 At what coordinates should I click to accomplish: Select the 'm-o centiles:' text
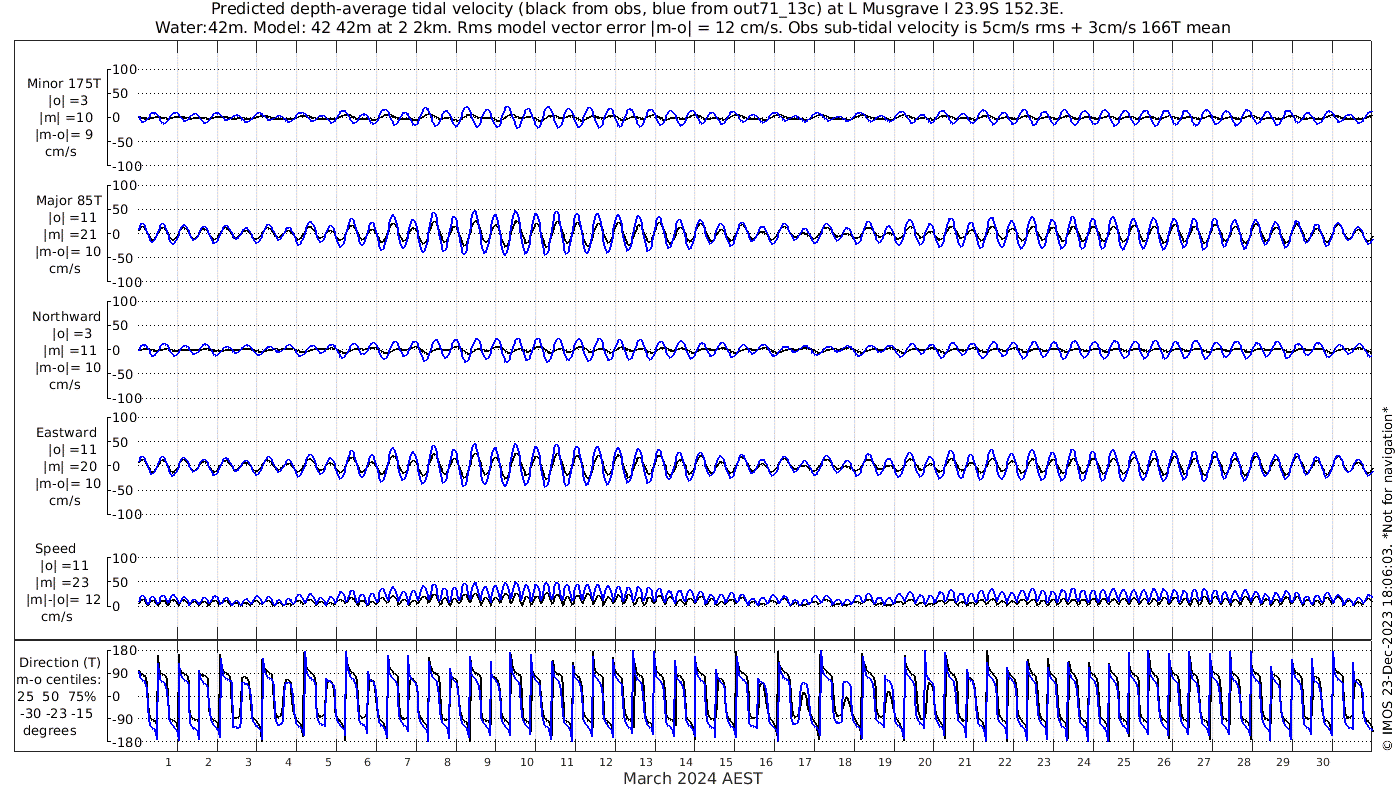coord(59,680)
